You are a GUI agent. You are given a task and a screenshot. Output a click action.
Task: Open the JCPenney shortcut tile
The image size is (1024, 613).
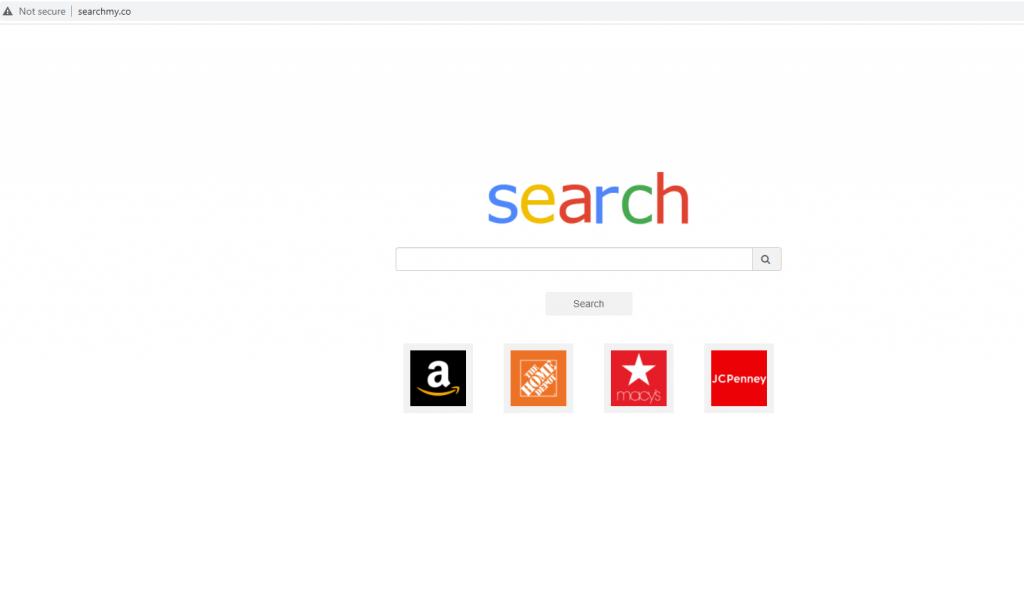click(739, 378)
